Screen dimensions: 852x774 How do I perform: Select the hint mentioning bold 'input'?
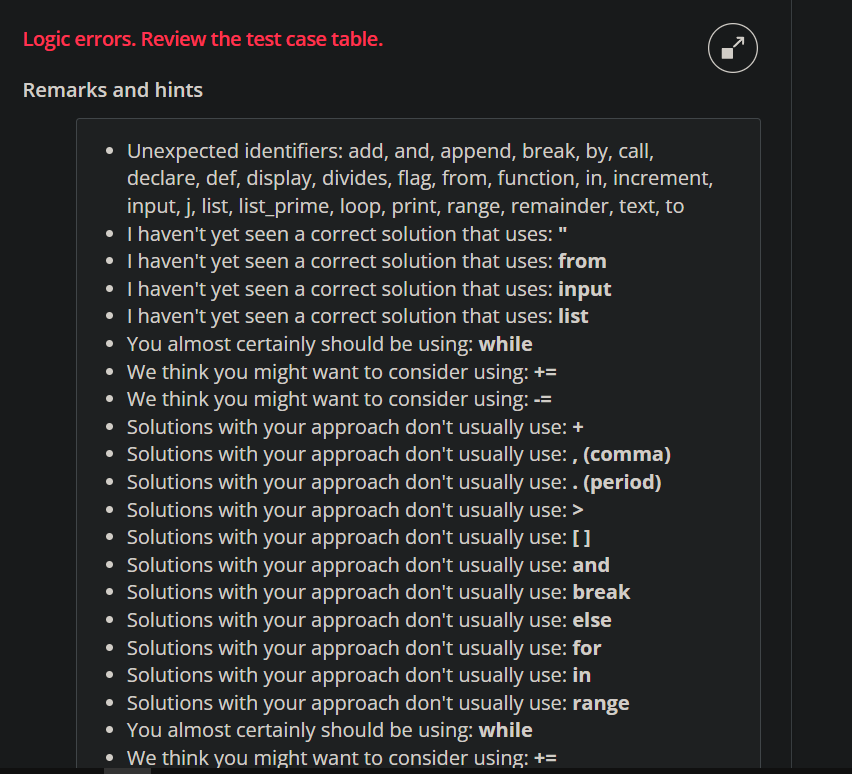(x=369, y=289)
